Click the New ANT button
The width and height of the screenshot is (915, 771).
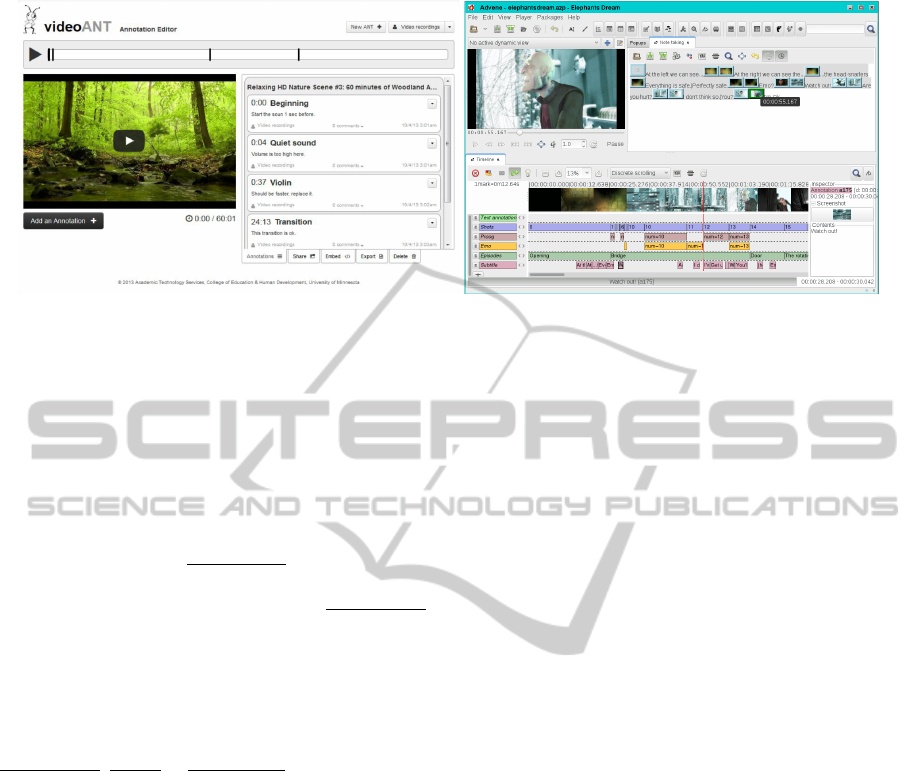pyautogui.click(x=366, y=27)
